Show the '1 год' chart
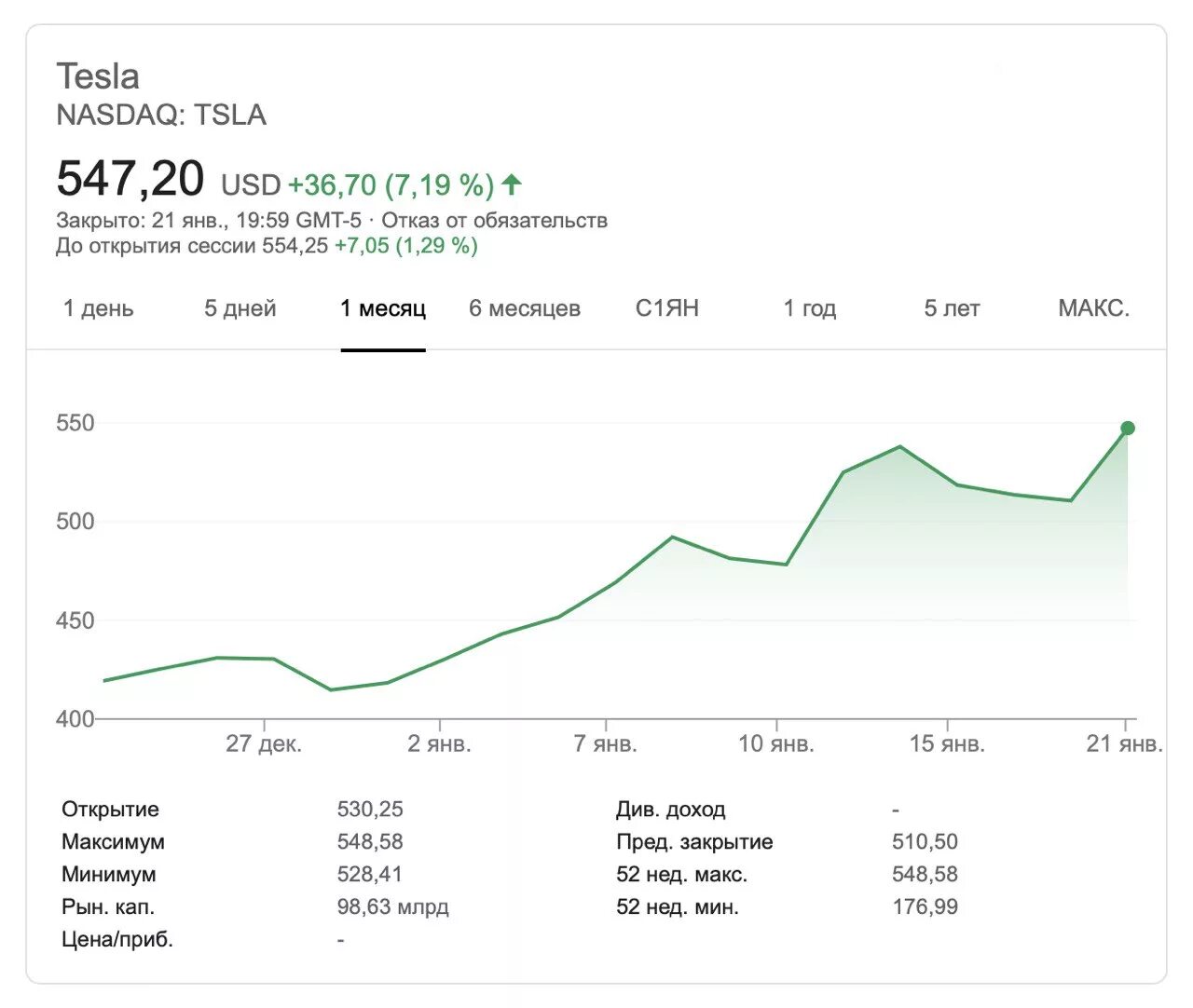 point(810,308)
